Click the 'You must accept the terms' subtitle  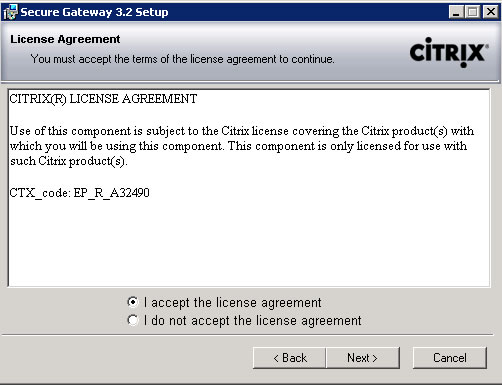[182, 59]
